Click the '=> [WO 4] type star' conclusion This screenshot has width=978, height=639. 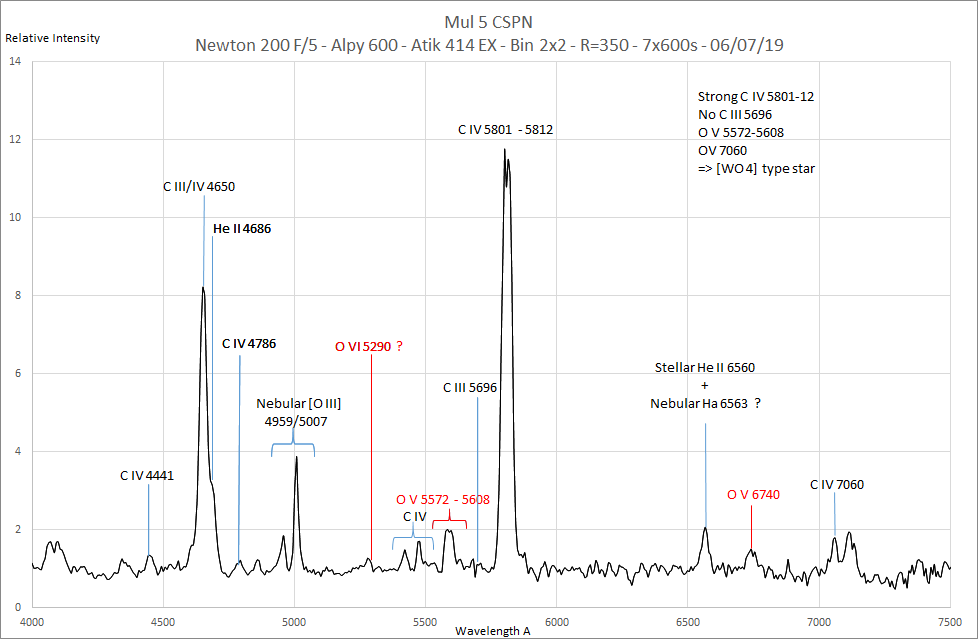(x=756, y=168)
